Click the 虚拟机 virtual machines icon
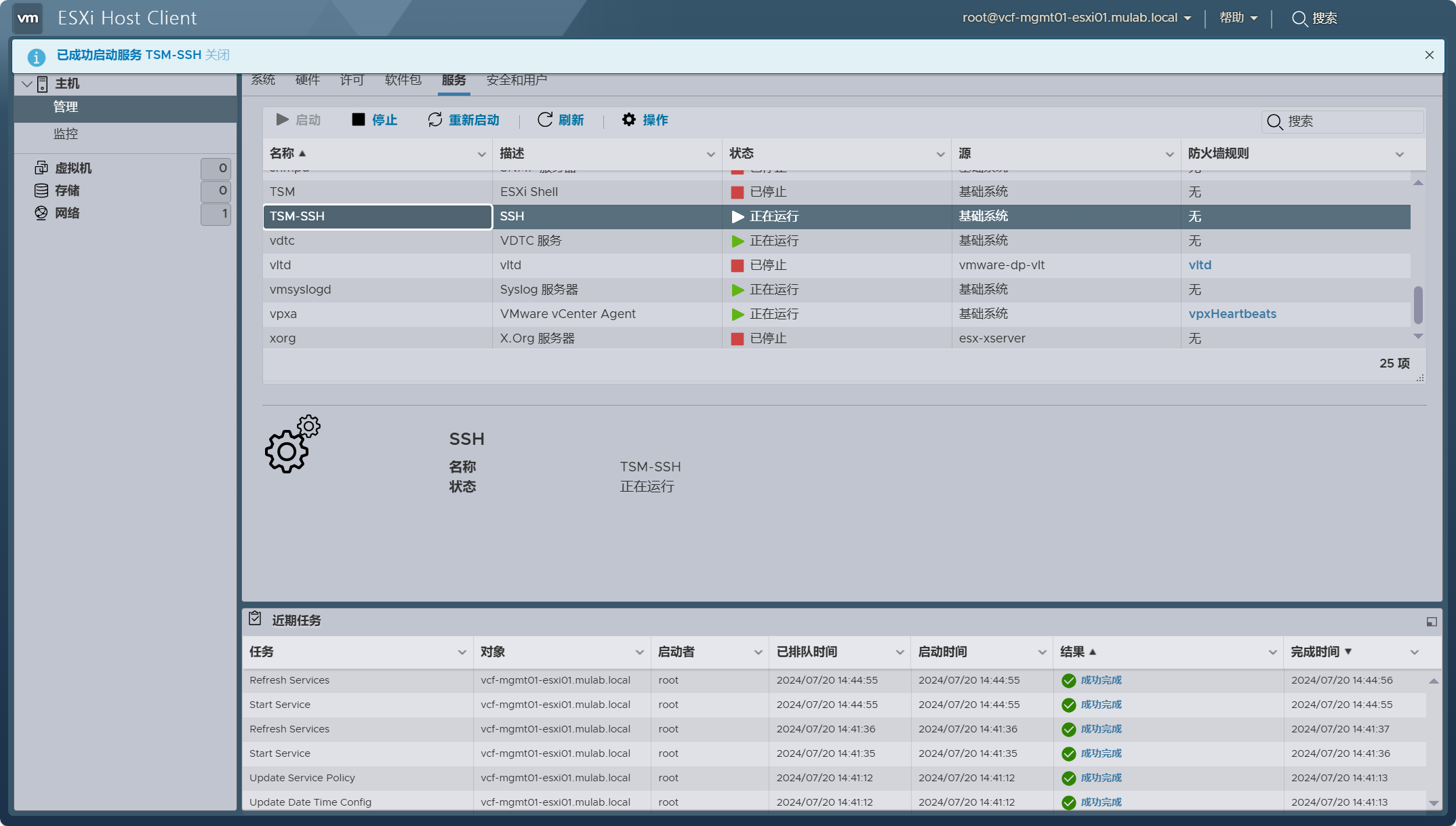The image size is (1456, 826). click(x=41, y=168)
